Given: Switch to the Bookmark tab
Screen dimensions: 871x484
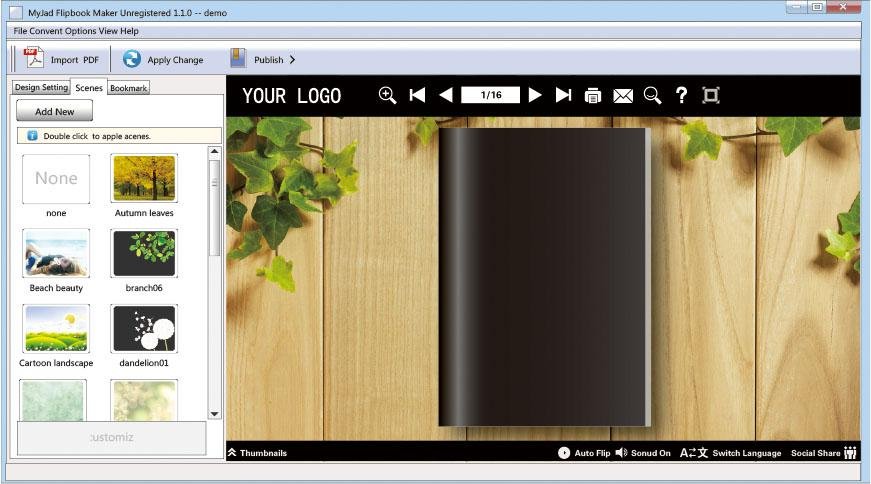Looking at the screenshot, I should (x=128, y=88).
